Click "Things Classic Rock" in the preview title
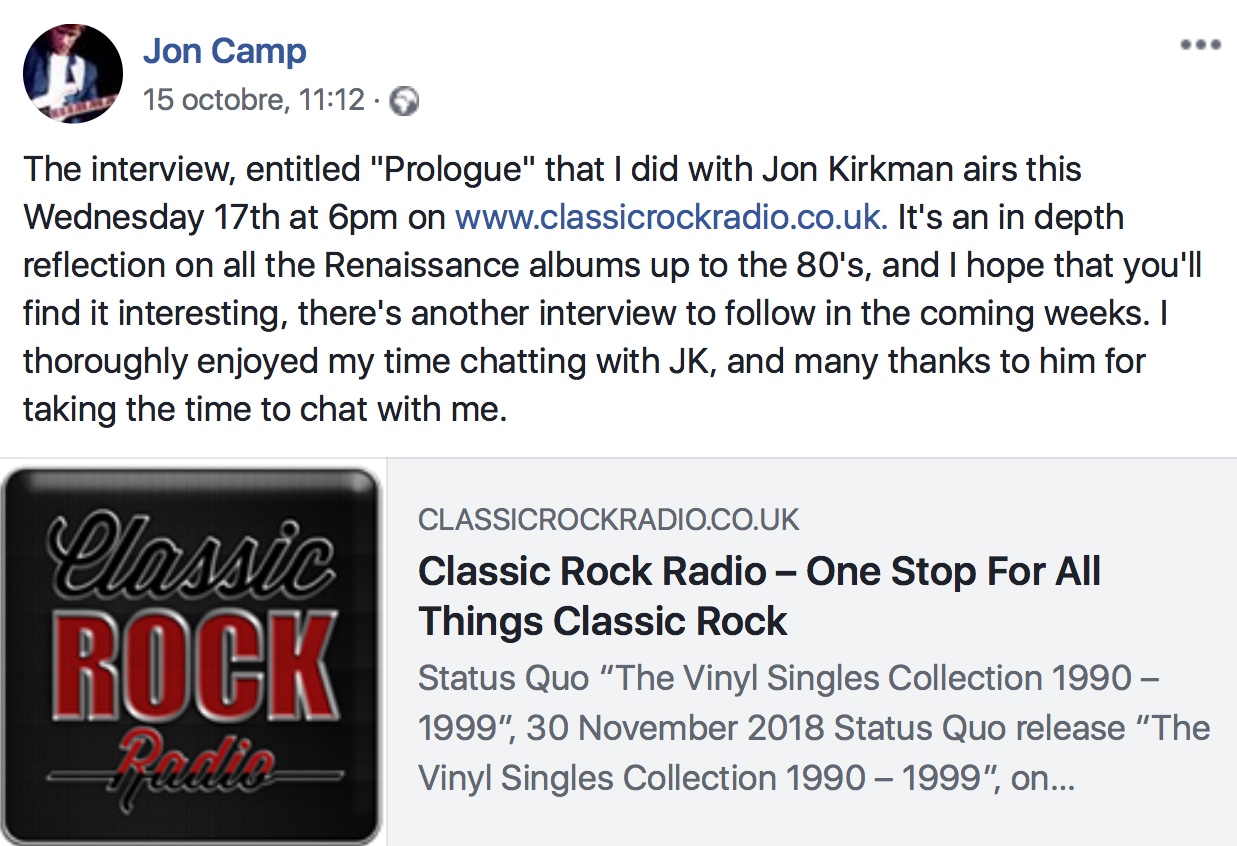The width and height of the screenshot is (1237, 846). coord(603,621)
